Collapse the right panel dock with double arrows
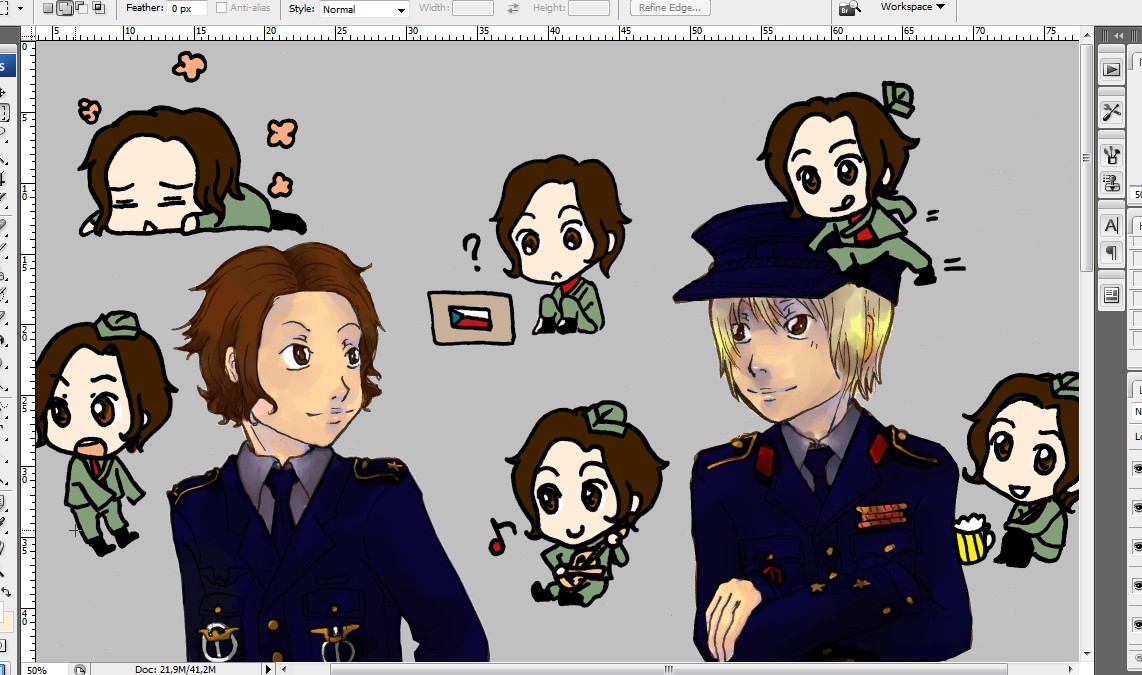The width and height of the screenshot is (1142, 675). (x=1117, y=36)
